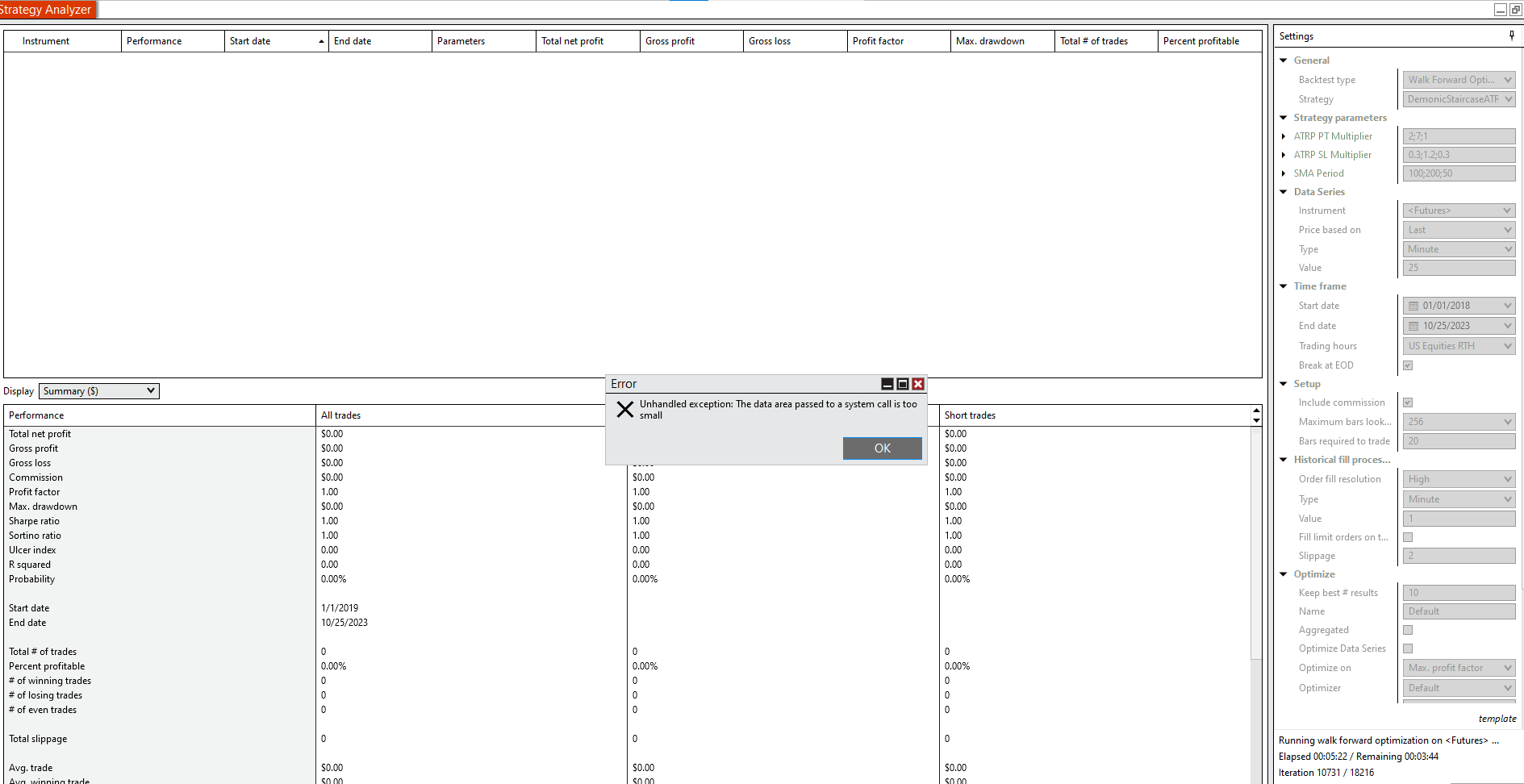Click the SMA Period value field 100;200;50

tap(1459, 173)
